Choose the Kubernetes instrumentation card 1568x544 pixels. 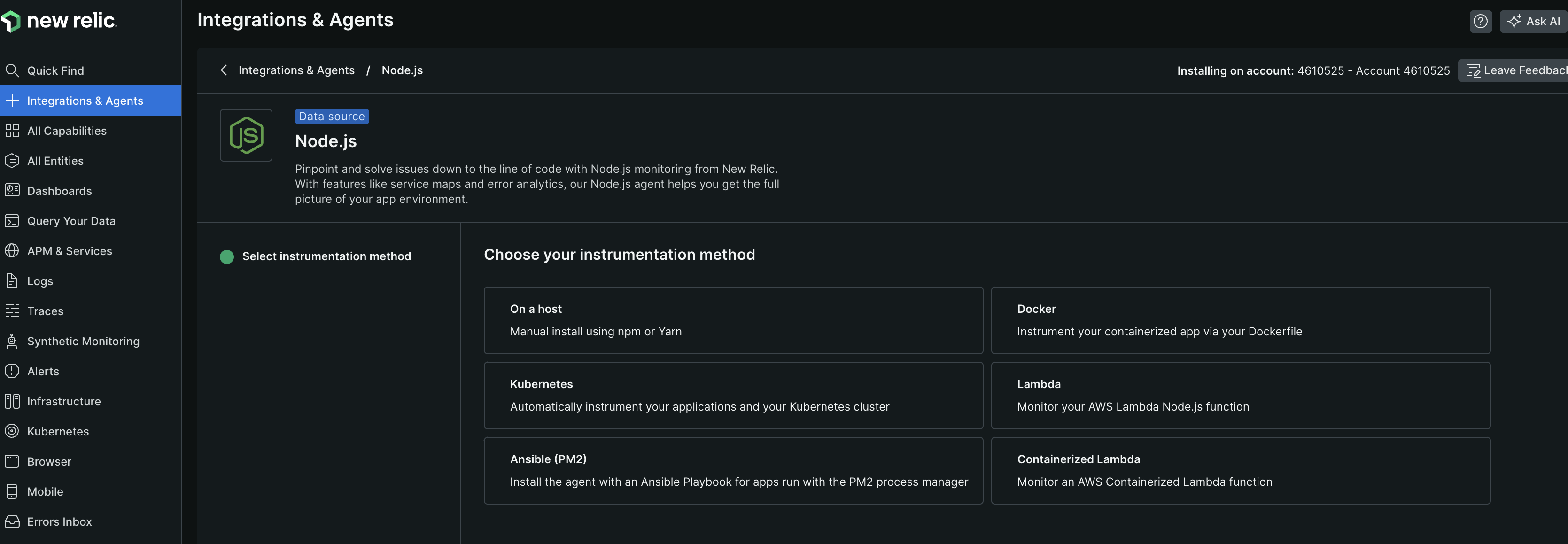click(733, 396)
